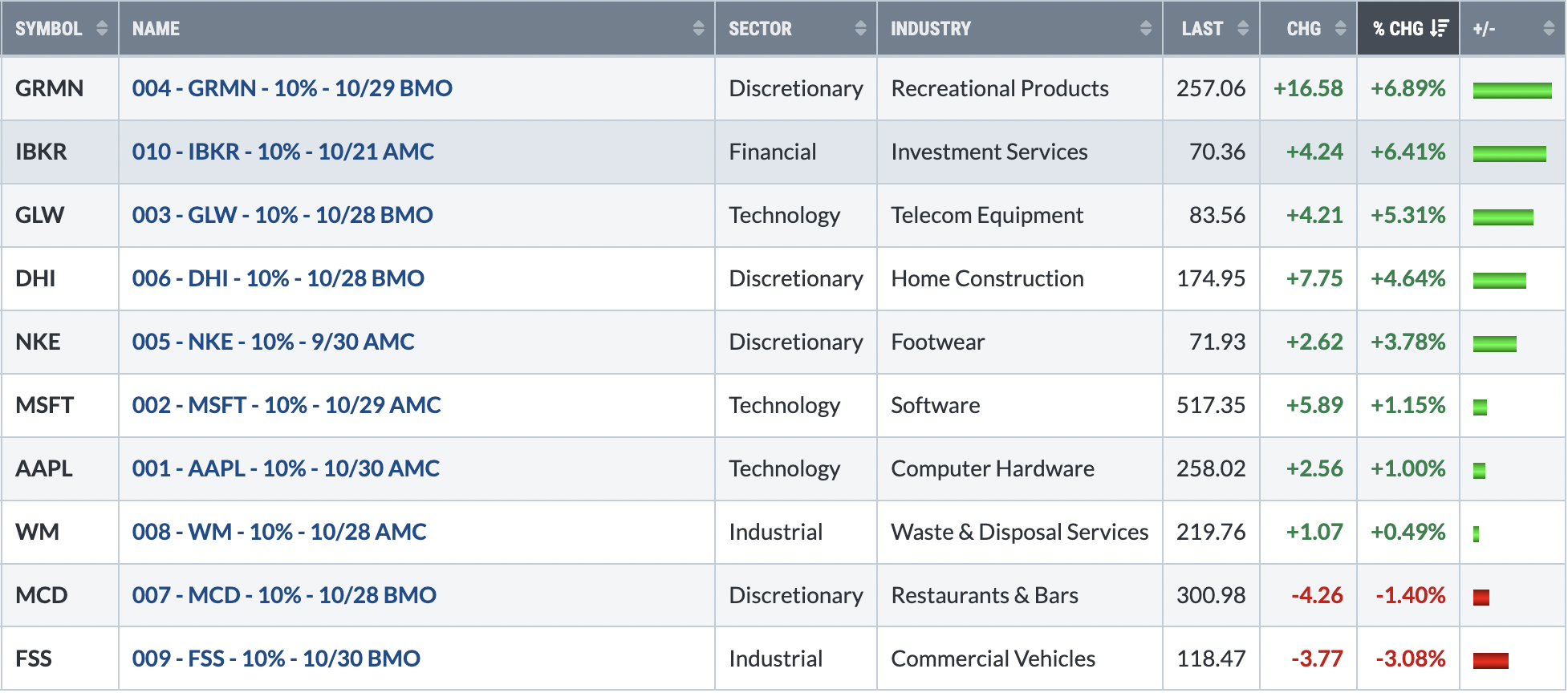Open the 002 - MSFT - 10% link
Image resolution: width=1568 pixels, height=693 pixels.
click(286, 405)
